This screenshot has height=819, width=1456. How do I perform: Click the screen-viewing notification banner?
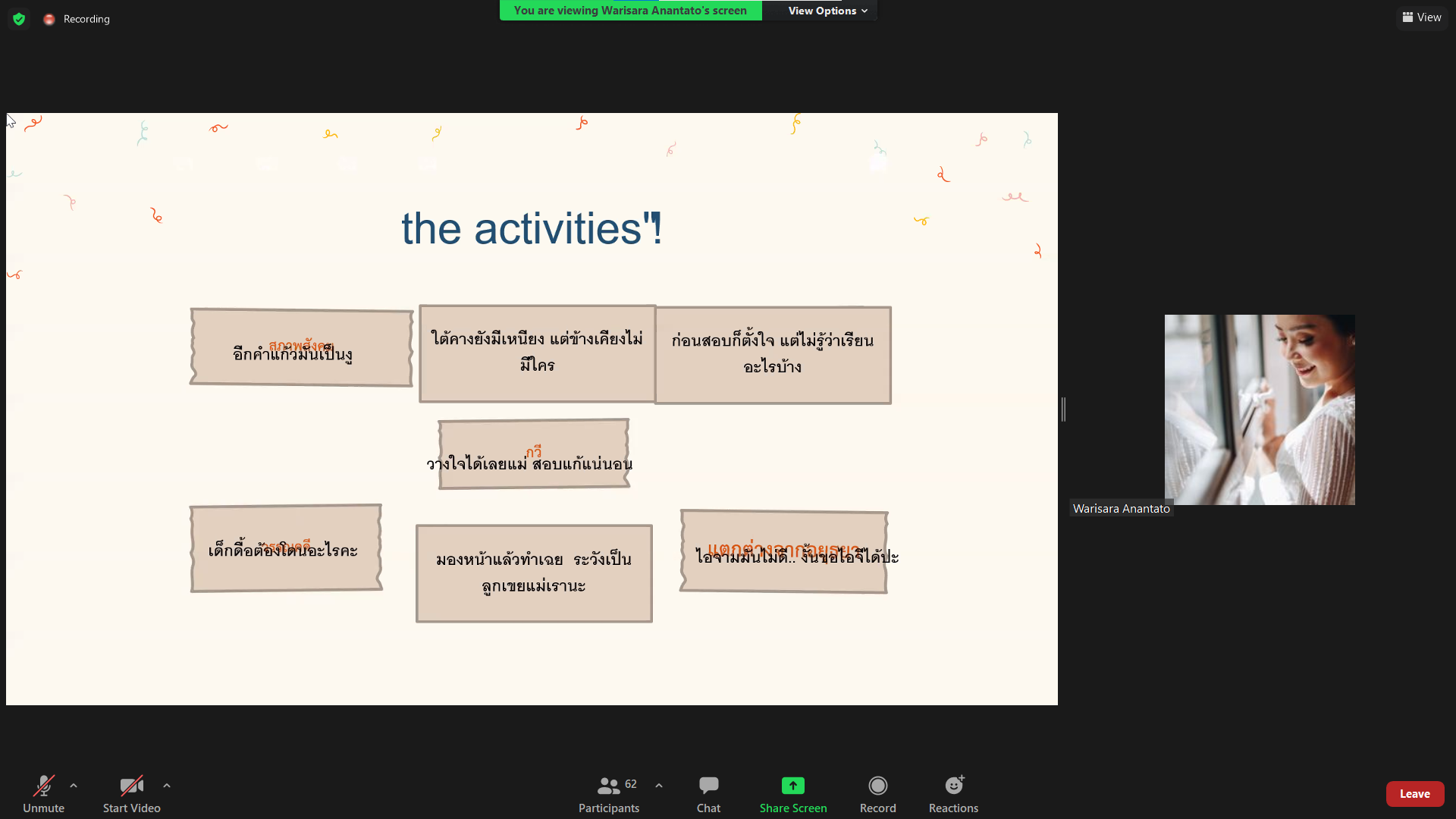(x=630, y=11)
